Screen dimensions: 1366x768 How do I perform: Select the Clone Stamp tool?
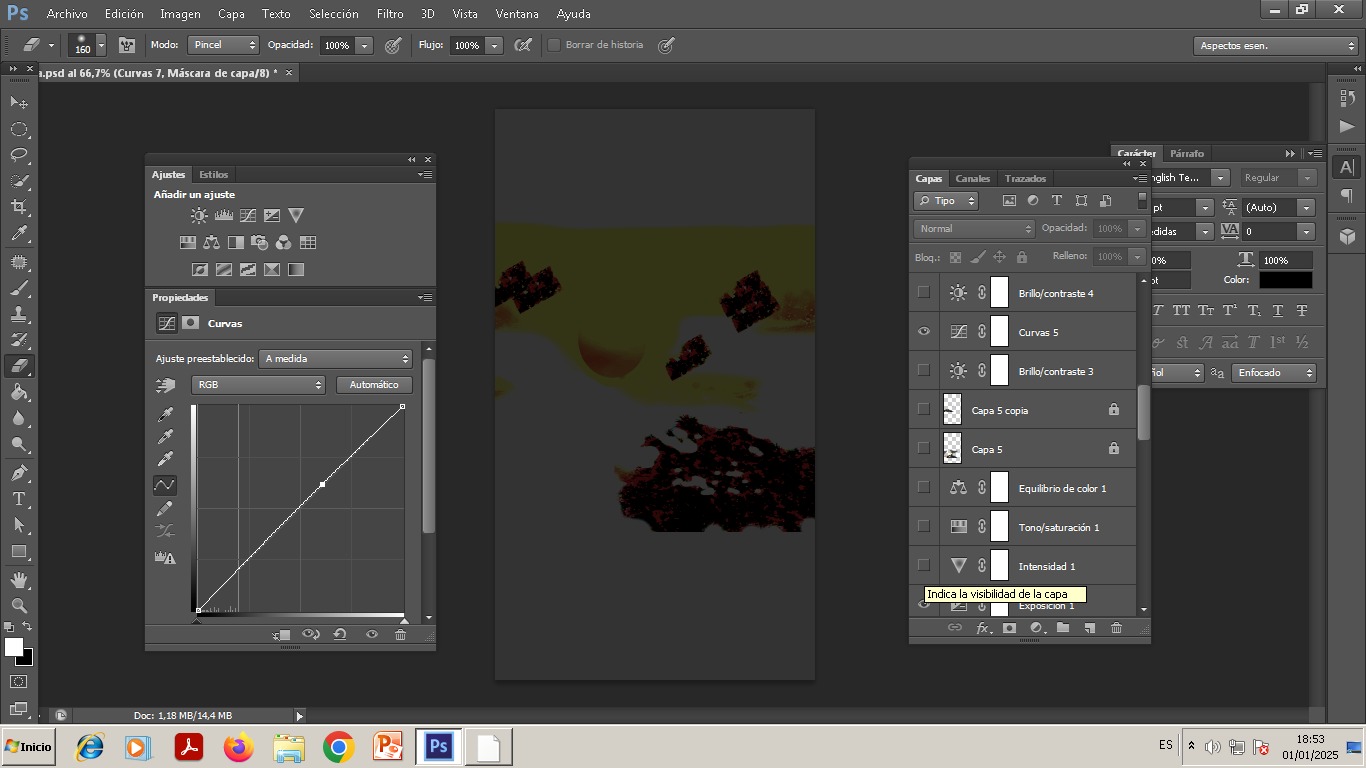[19, 314]
